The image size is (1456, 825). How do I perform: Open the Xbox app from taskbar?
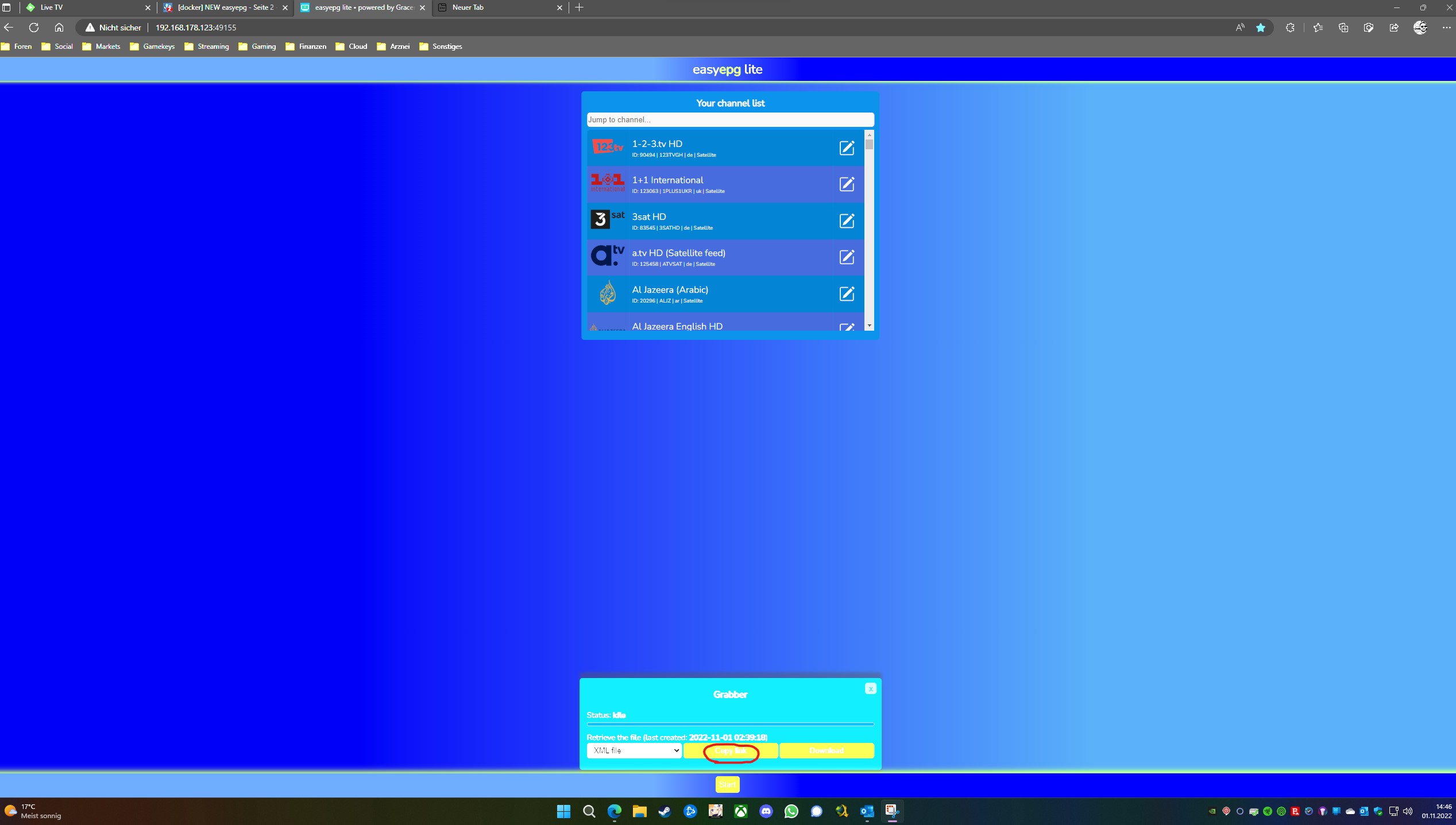pyautogui.click(x=741, y=811)
